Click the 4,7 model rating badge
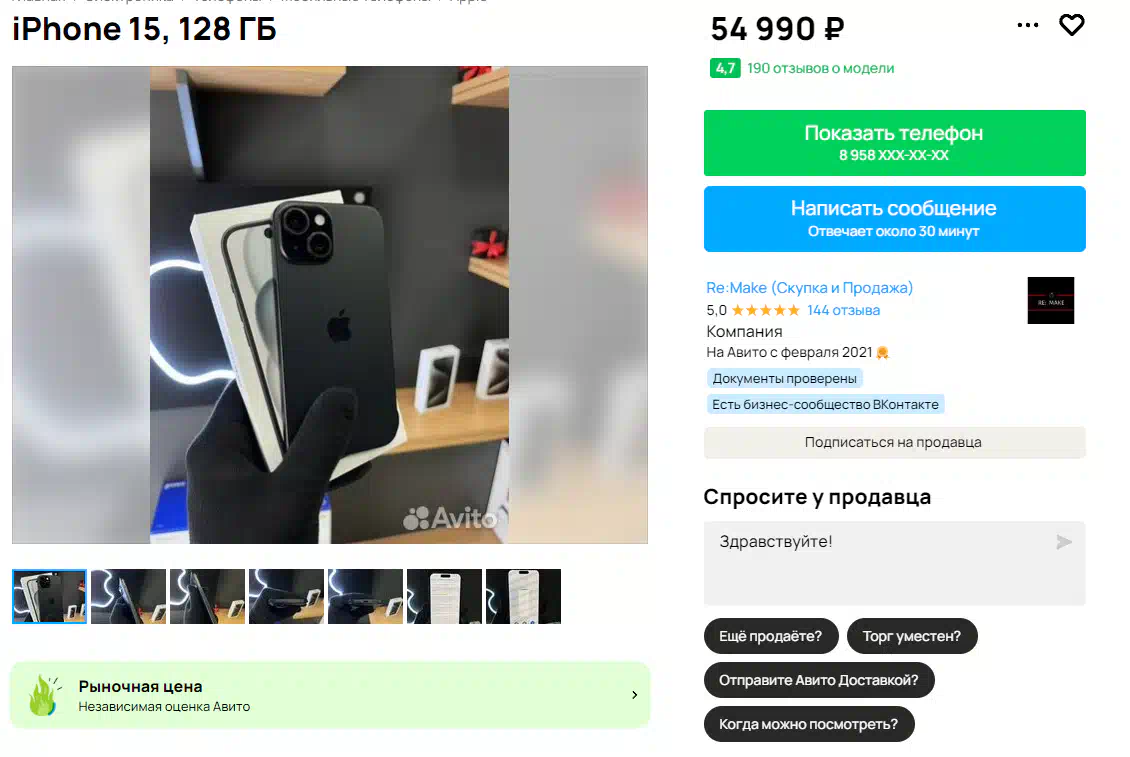The image size is (1130, 757). (725, 68)
